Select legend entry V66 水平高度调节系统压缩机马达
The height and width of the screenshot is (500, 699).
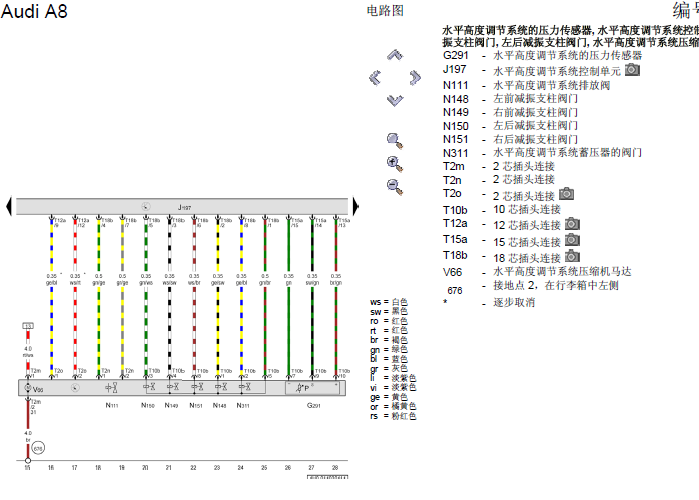pyautogui.click(x=537, y=271)
